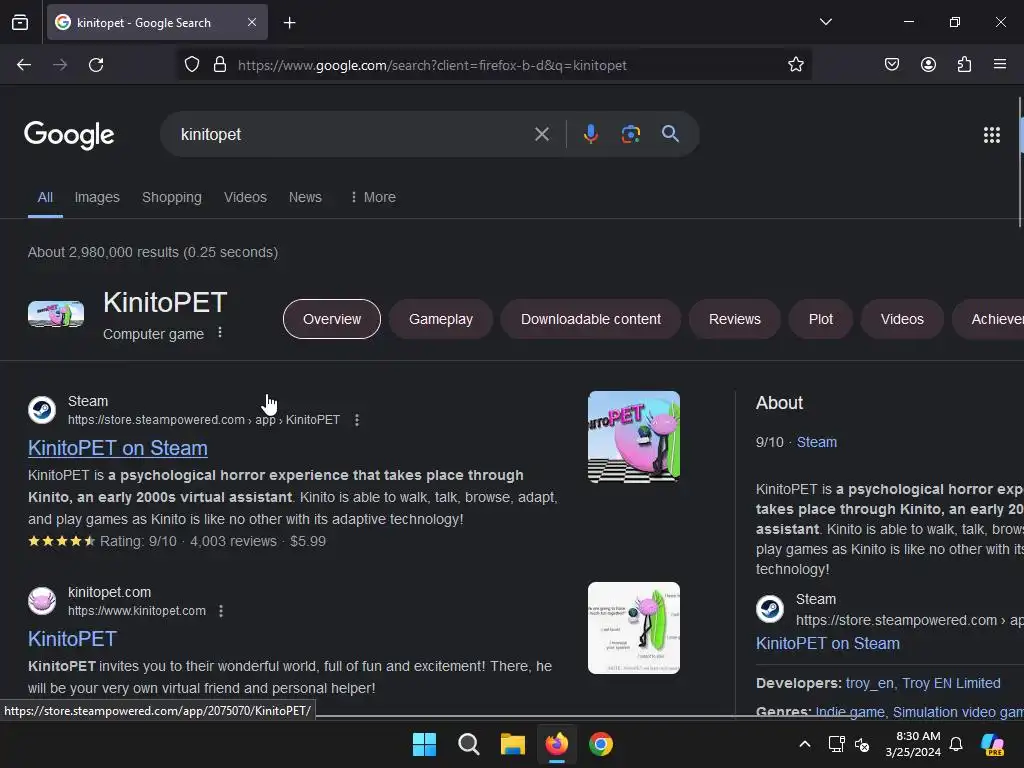Clear the search box with the X icon
1024x768 pixels.
pos(541,135)
